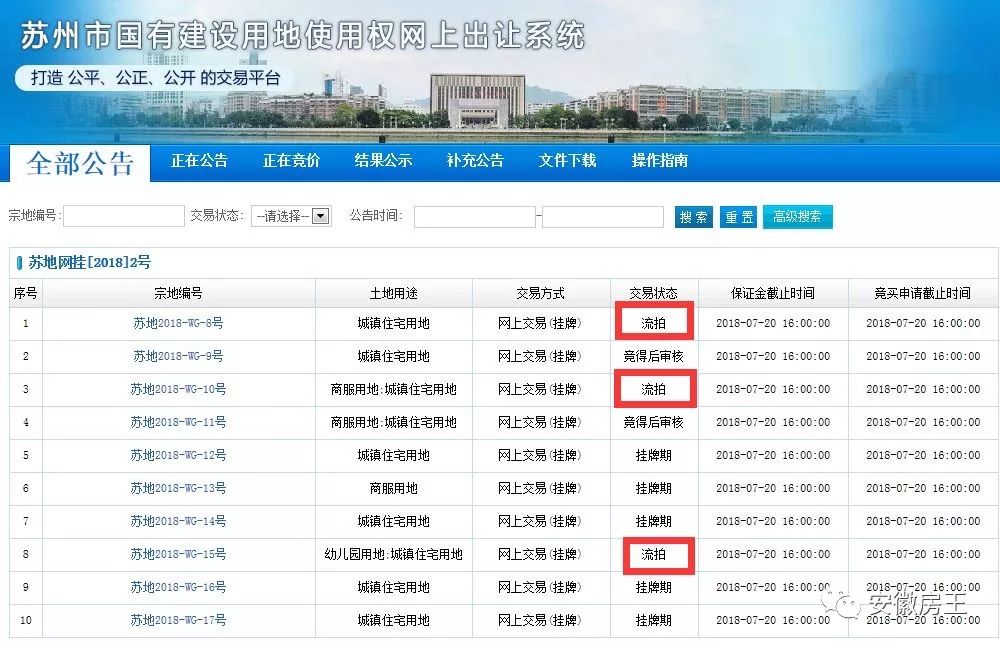This screenshot has height=648, width=1000.
Task: Click the 公告时间 start date field
Action: [474, 217]
